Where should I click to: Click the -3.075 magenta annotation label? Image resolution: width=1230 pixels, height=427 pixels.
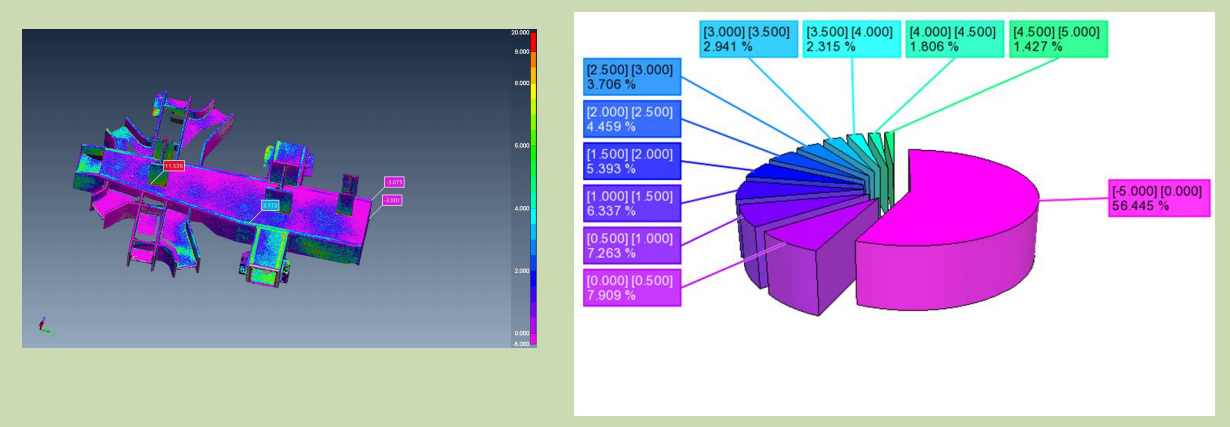coord(394,182)
